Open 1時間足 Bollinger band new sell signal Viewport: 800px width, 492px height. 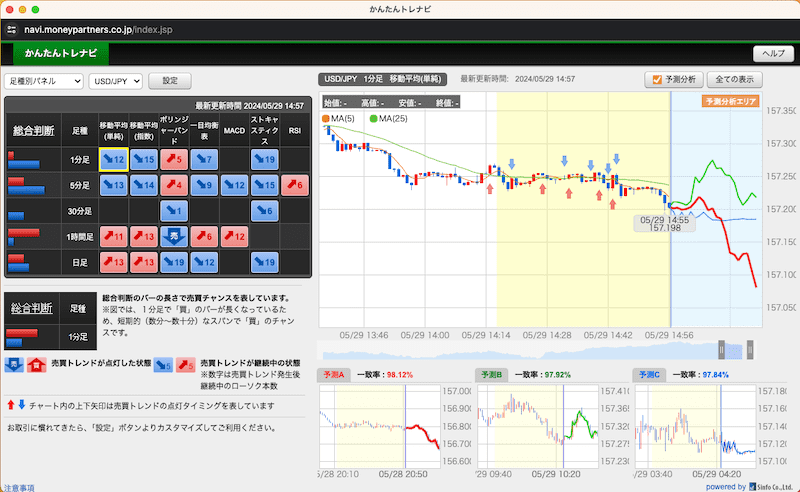[x=174, y=237]
